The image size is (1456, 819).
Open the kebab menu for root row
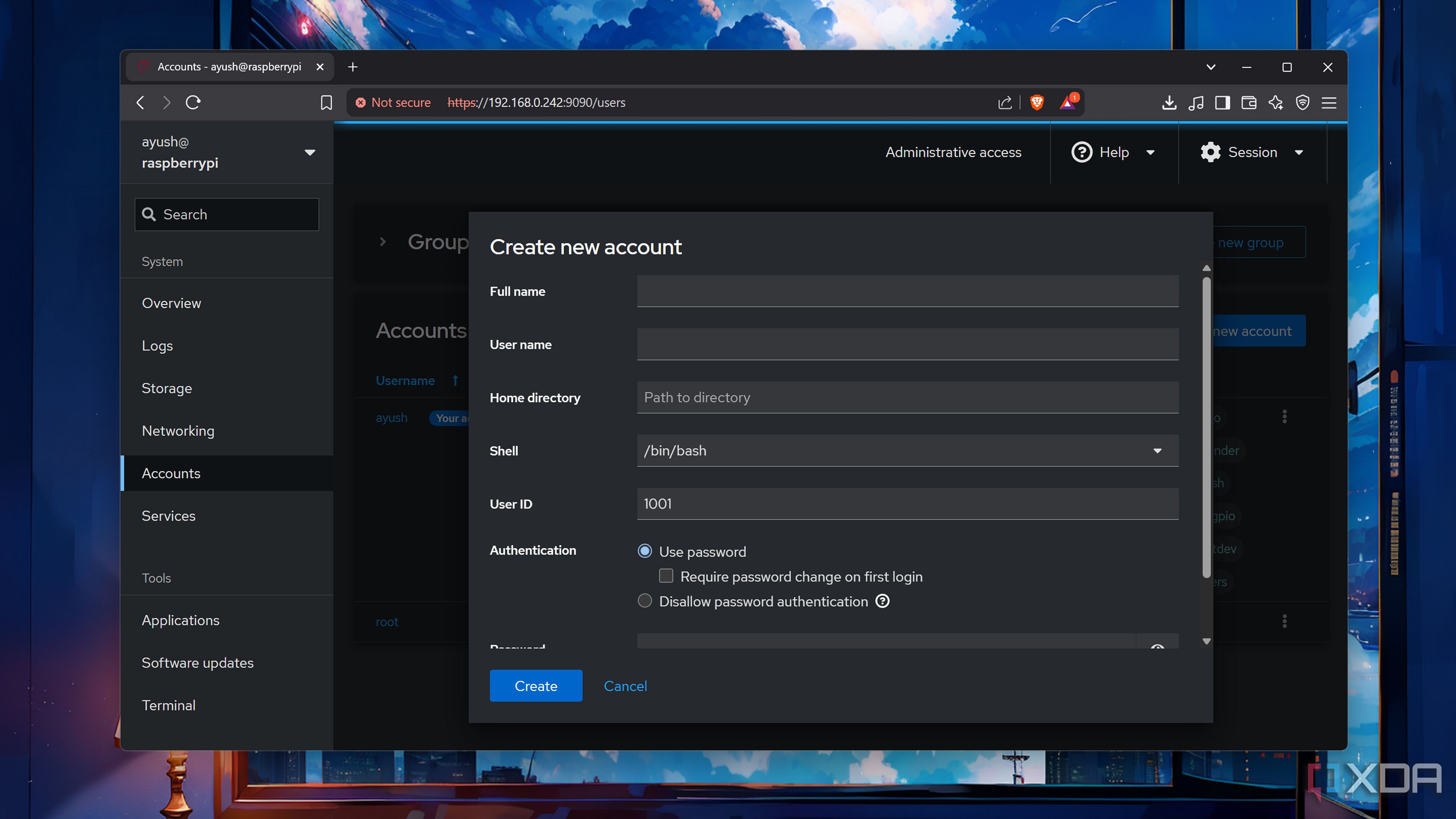(1284, 621)
